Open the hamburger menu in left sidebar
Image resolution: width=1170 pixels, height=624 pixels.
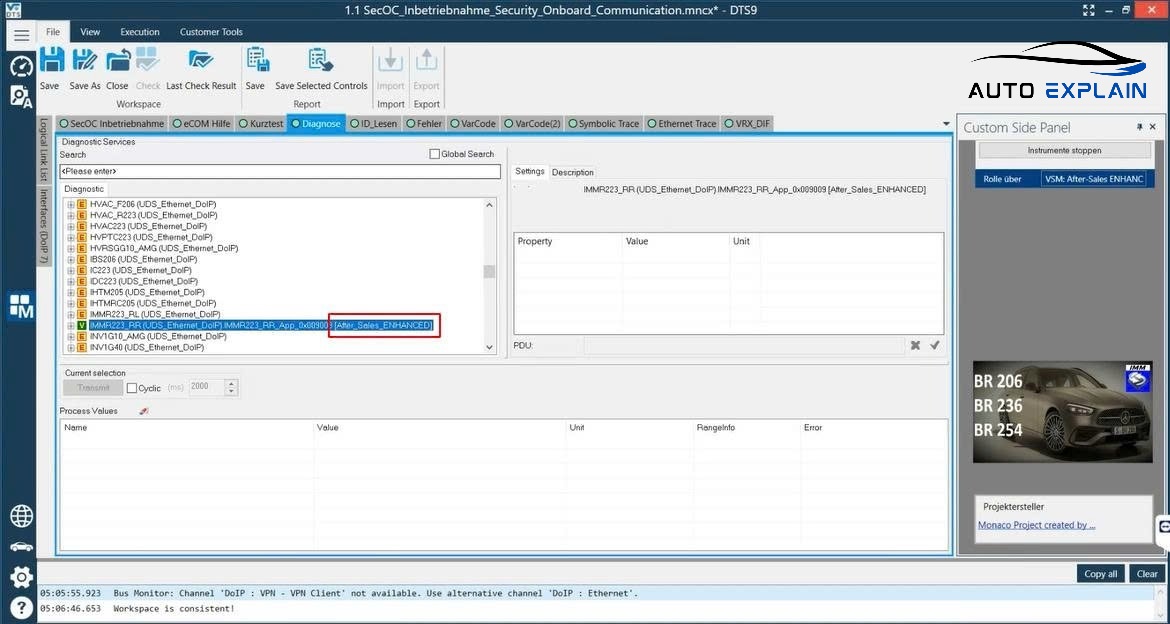[x=21, y=34]
